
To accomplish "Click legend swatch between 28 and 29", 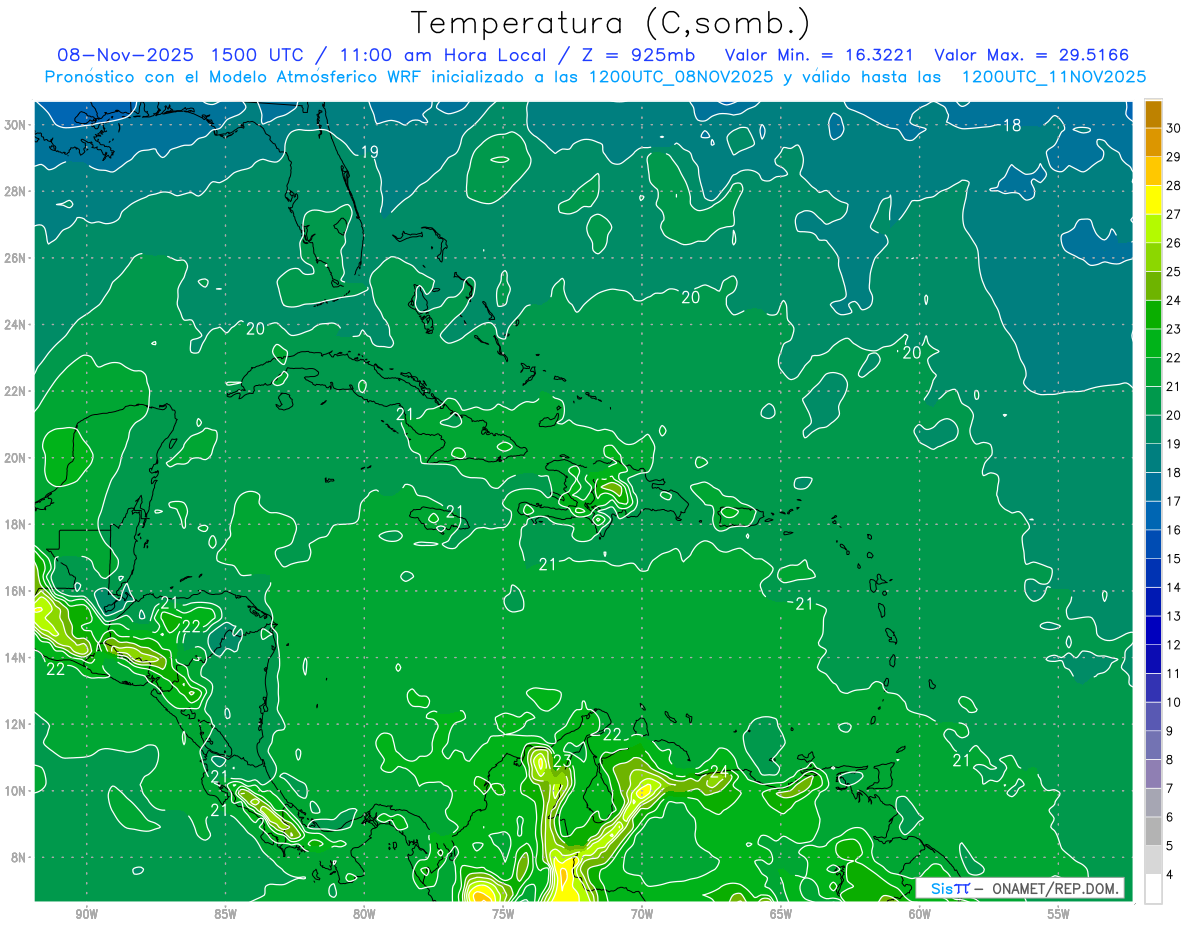I will pos(1153,171).
